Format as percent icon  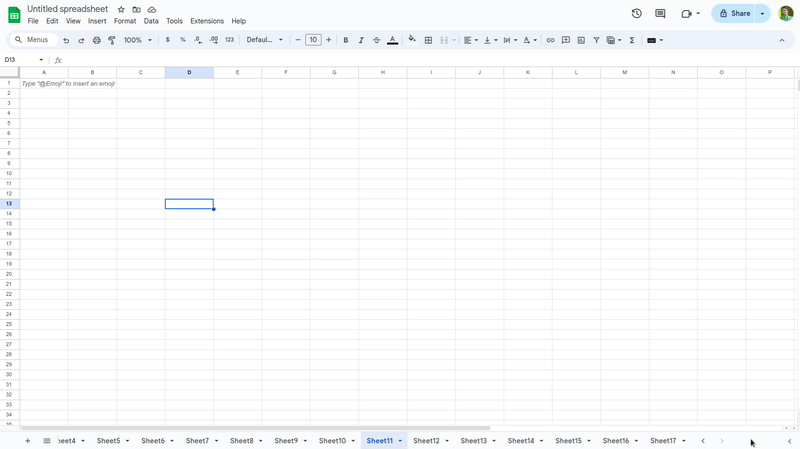coord(183,40)
